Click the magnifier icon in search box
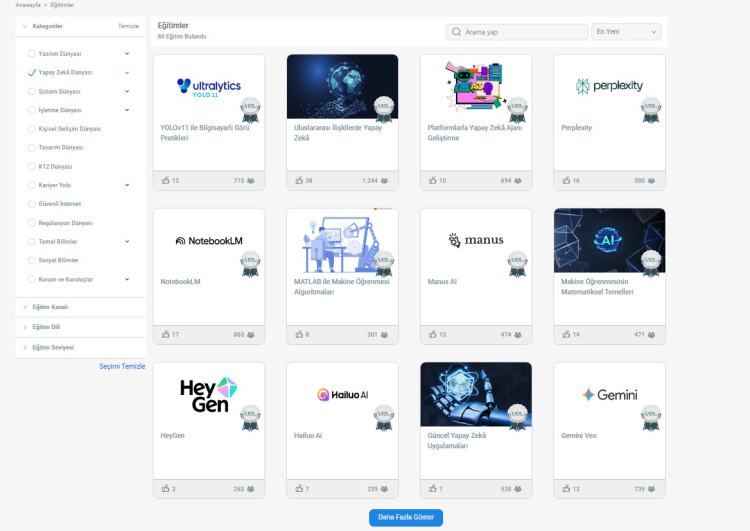Image resolution: width=750 pixels, height=531 pixels. (456, 32)
